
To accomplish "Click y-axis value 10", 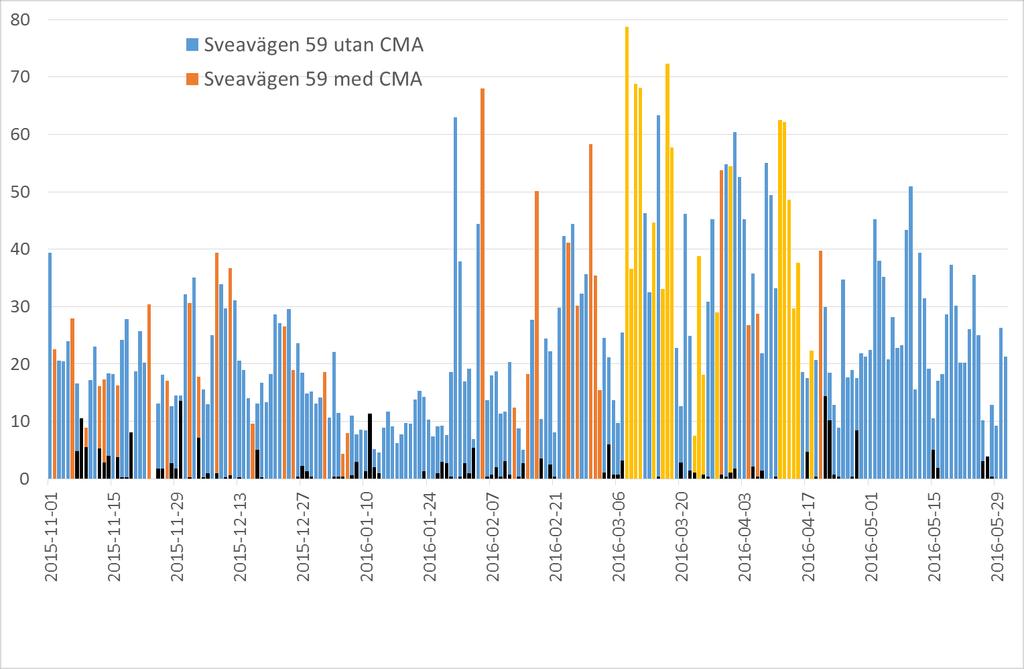I will coord(20,421).
